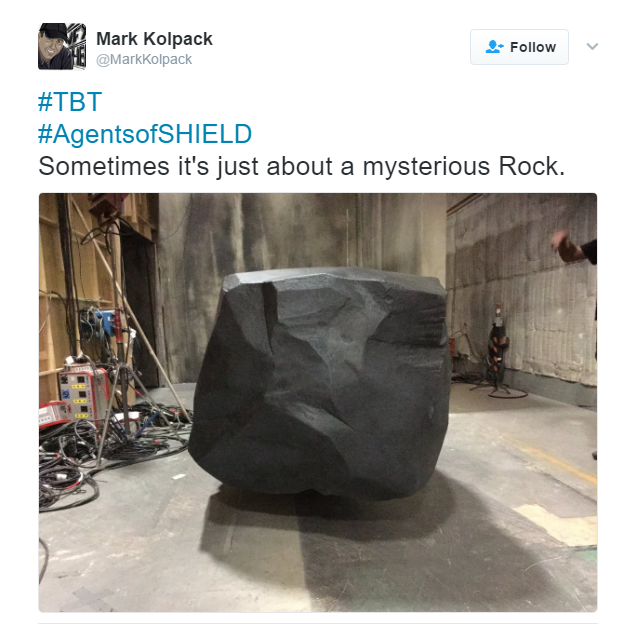The image size is (620, 624).
Task: Enlarge the black rock photo
Action: [x=318, y=402]
